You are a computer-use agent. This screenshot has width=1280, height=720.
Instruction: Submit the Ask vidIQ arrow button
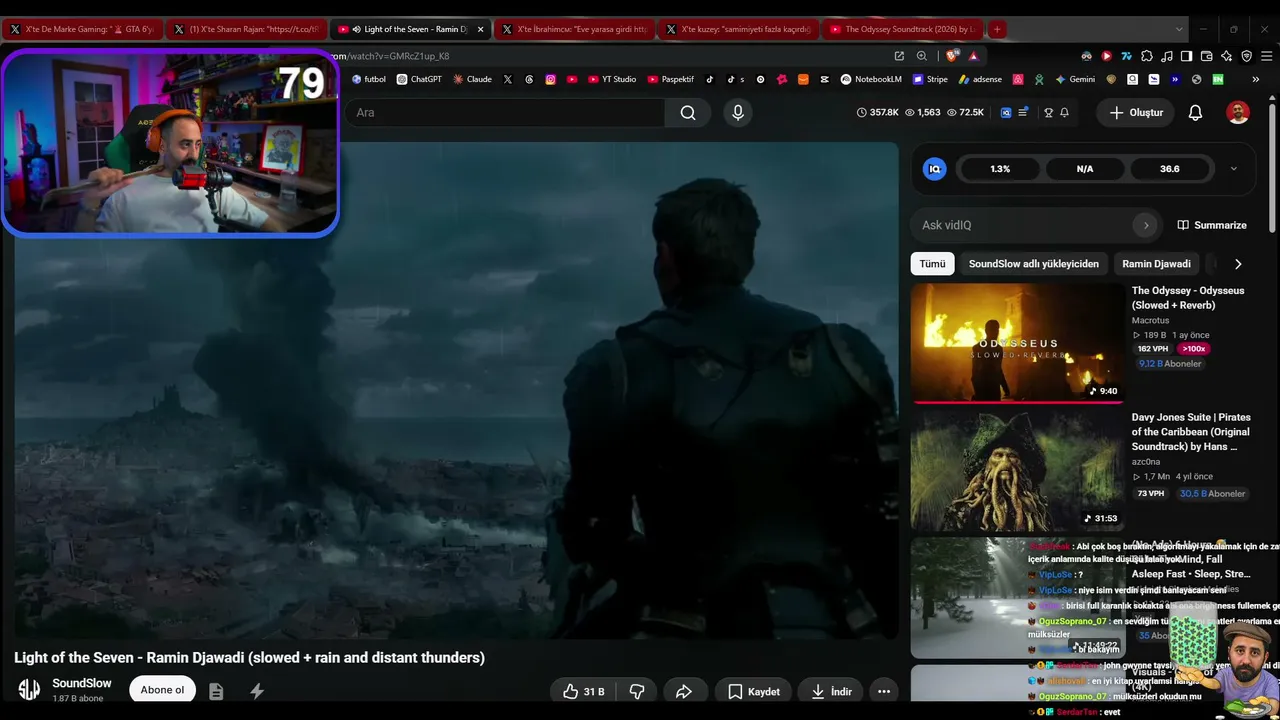pyautogui.click(x=1146, y=225)
